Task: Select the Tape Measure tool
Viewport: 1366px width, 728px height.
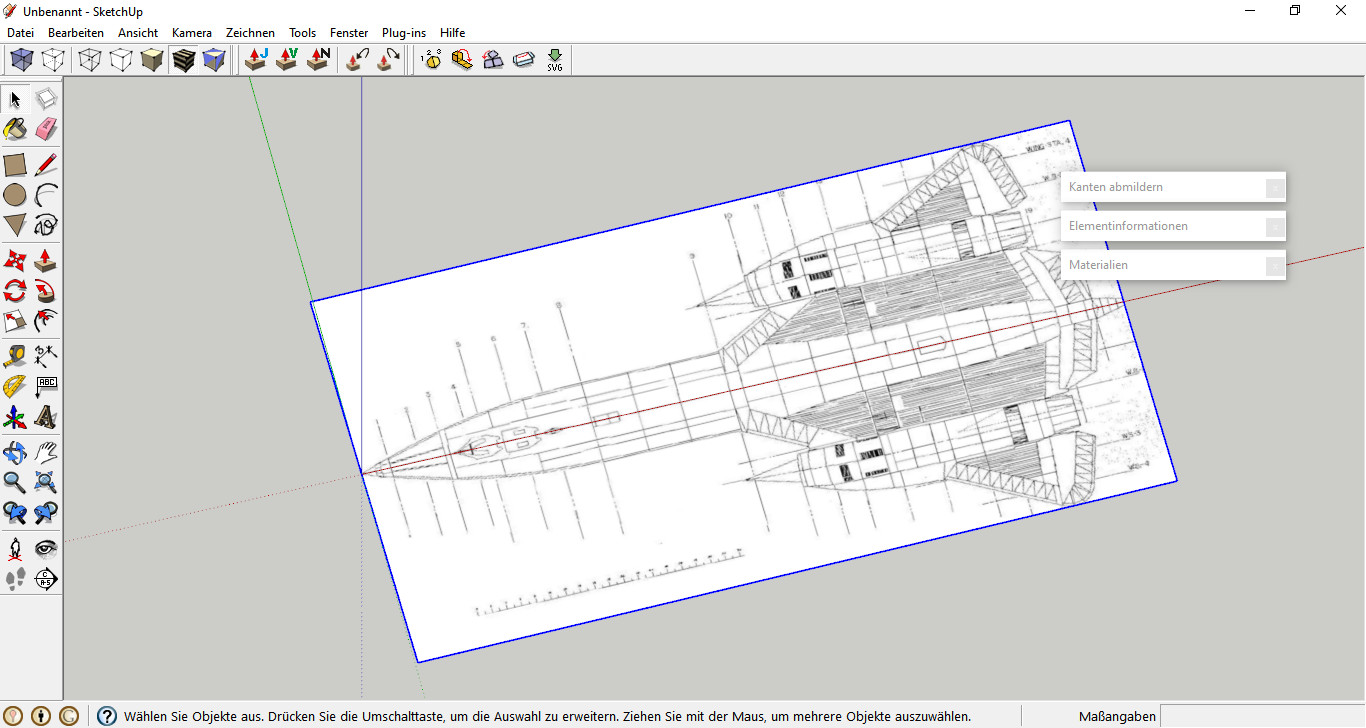Action: [15, 356]
